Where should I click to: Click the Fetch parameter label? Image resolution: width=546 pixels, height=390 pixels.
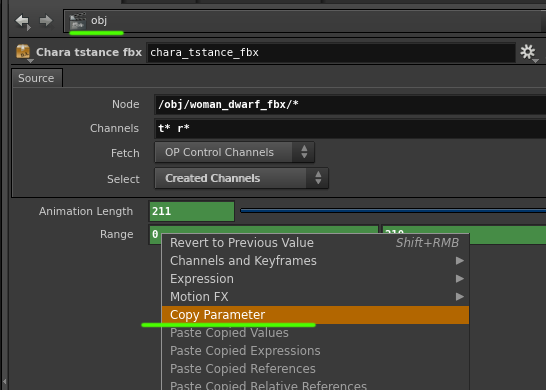tap(125, 153)
